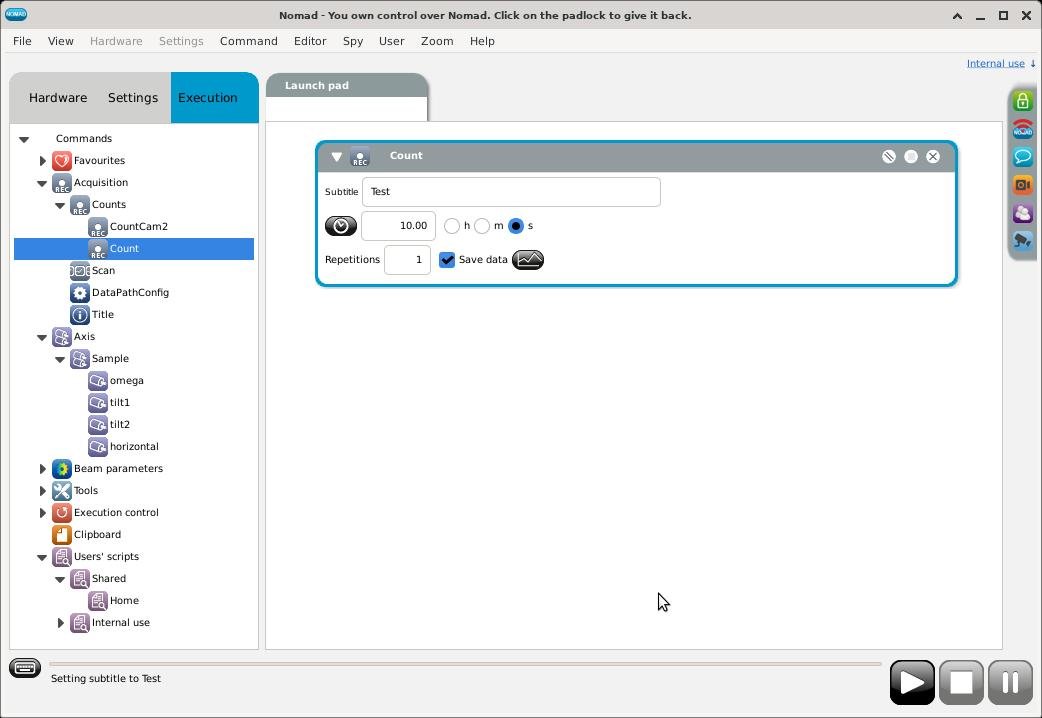Click the execution progress bar

465,664
